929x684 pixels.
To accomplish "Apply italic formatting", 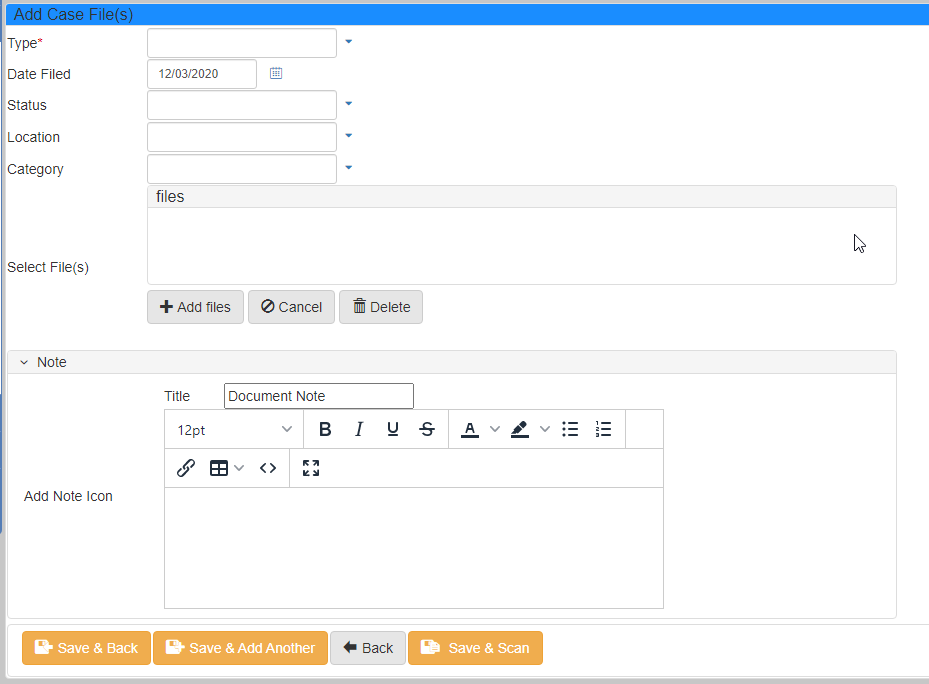I will point(359,429).
